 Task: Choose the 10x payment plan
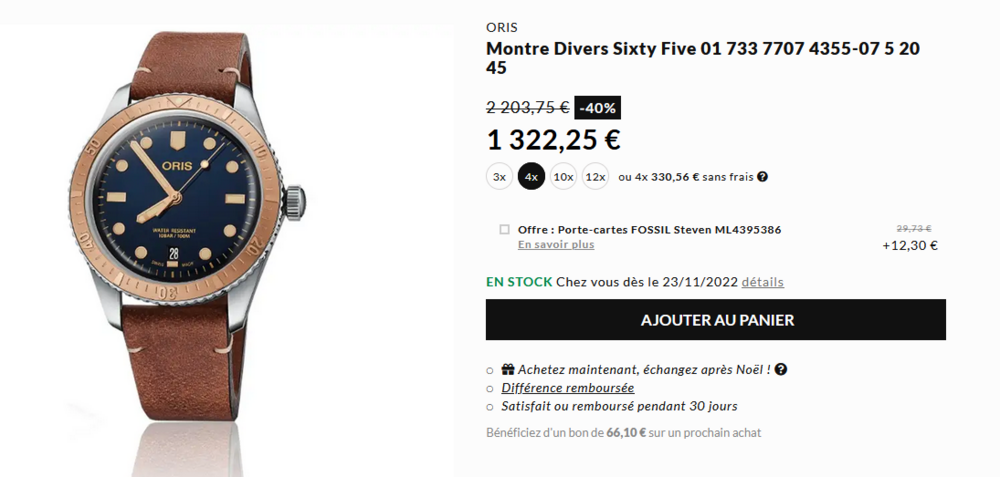pos(563,177)
